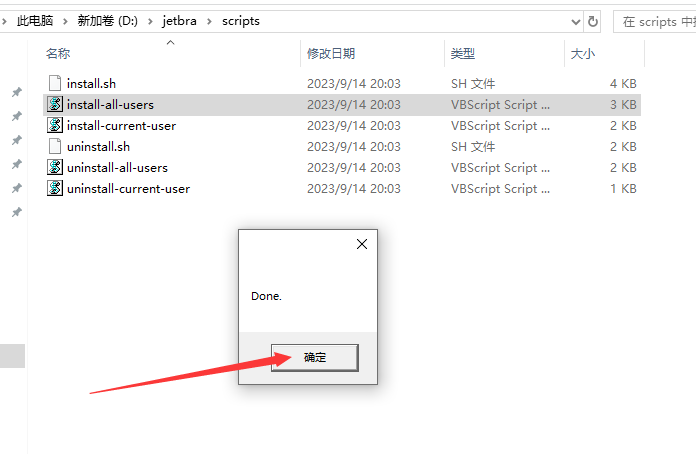Focus the search scripts input box
This screenshot has height=454, width=696.
[x=655, y=21]
